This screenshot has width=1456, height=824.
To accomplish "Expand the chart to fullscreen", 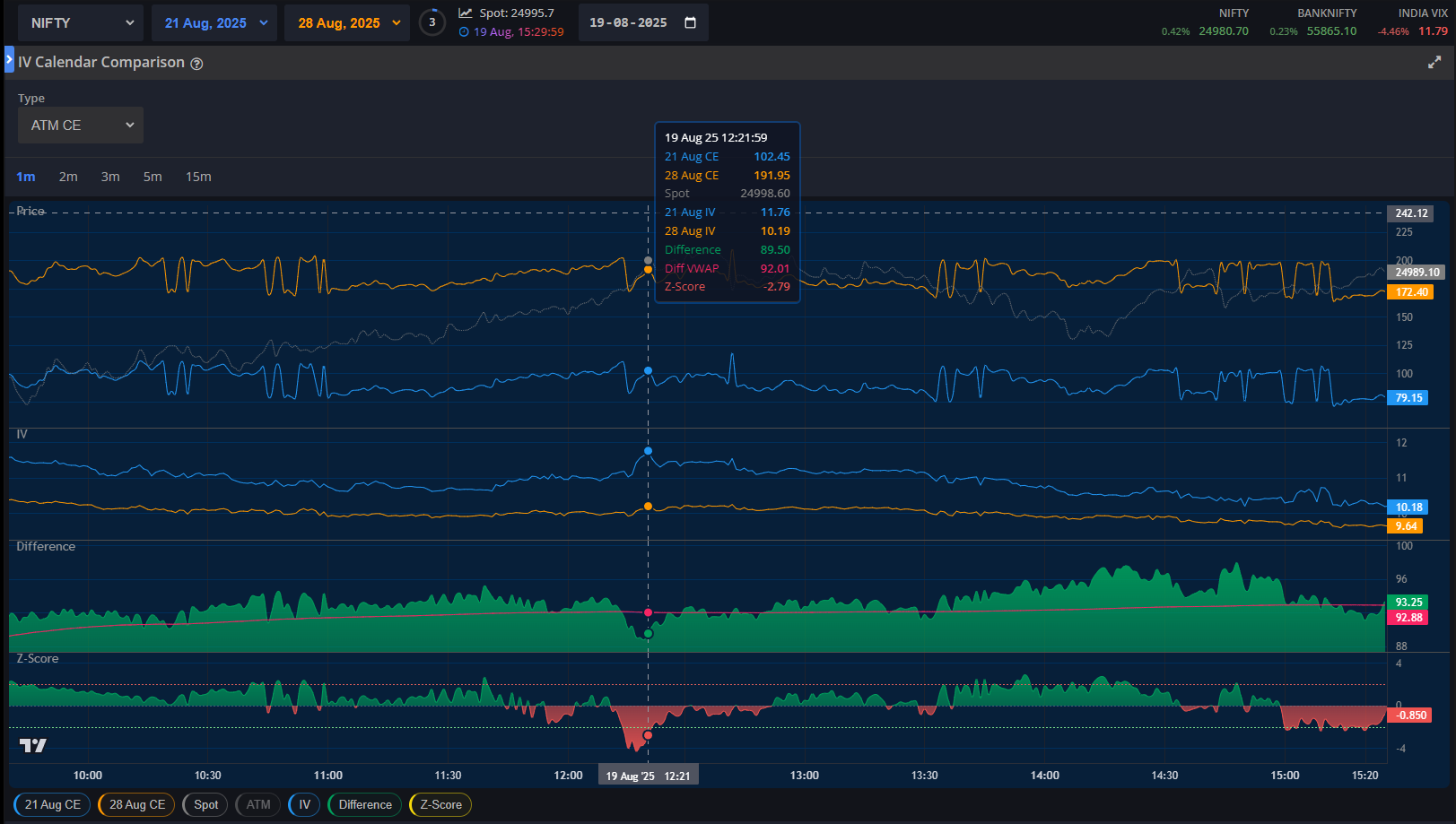I will [1434, 63].
